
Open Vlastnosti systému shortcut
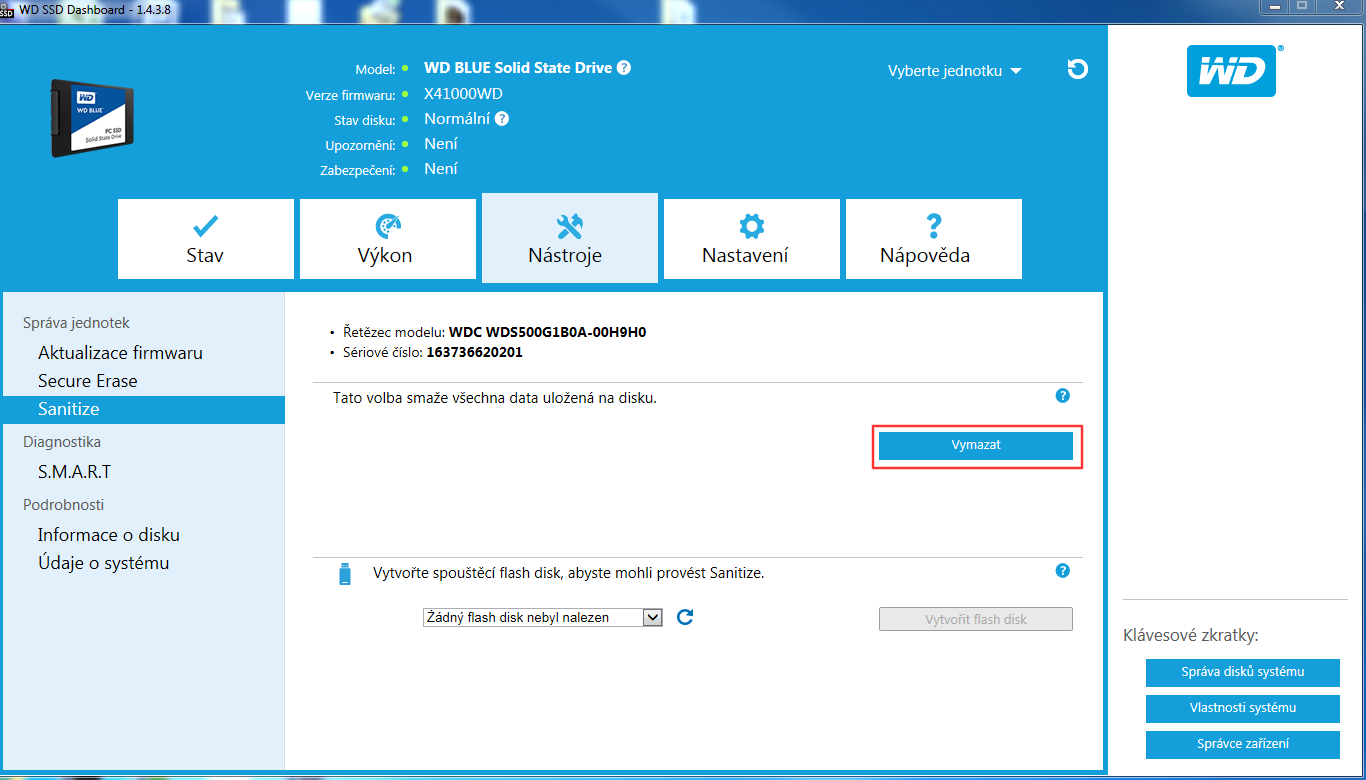point(1243,708)
